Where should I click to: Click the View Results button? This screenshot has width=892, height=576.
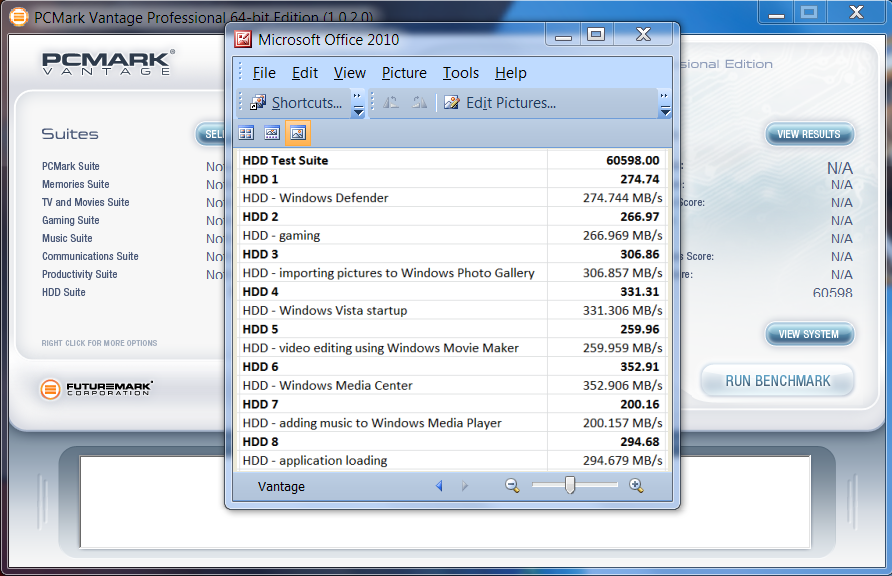[x=809, y=134]
